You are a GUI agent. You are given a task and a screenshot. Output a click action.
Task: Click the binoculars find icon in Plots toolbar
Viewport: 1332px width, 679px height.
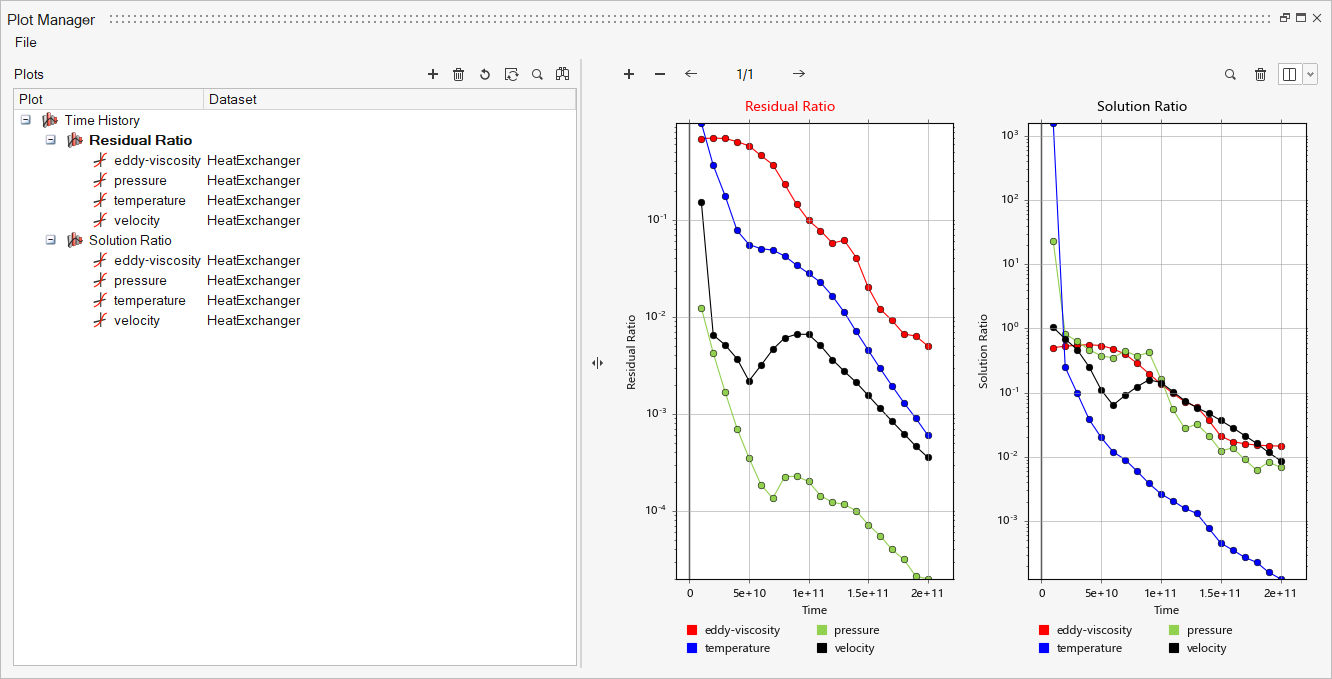[x=563, y=74]
